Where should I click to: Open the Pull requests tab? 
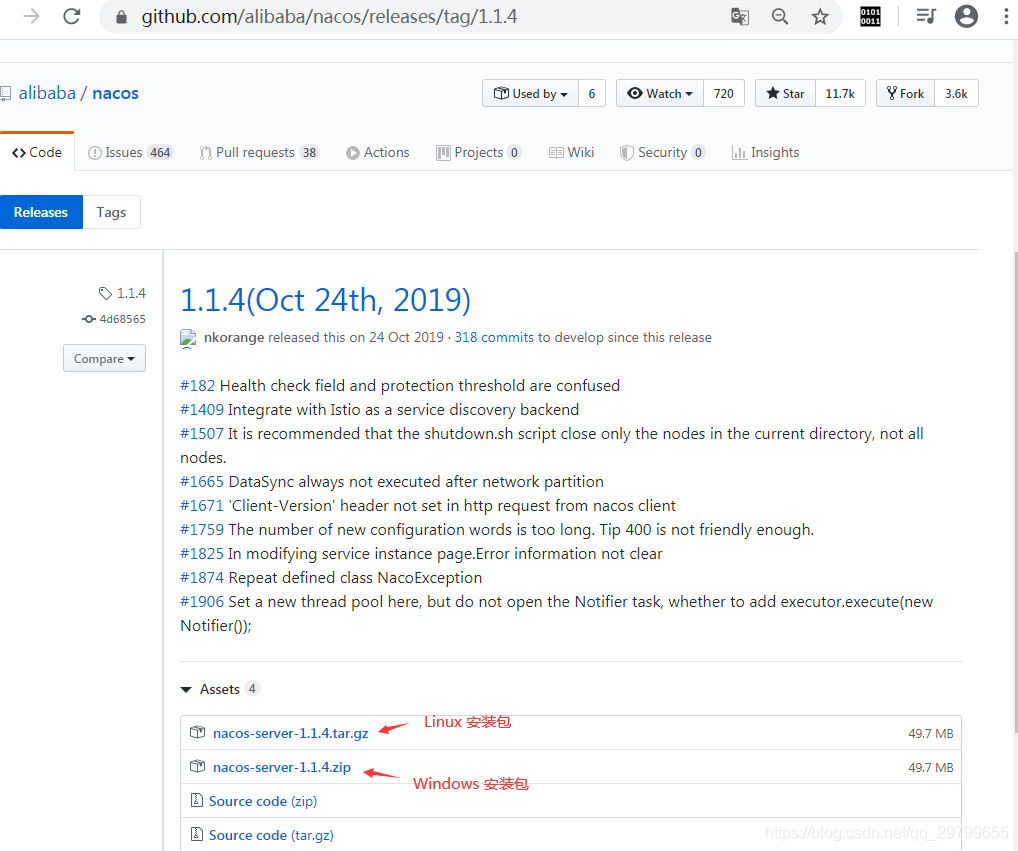259,153
